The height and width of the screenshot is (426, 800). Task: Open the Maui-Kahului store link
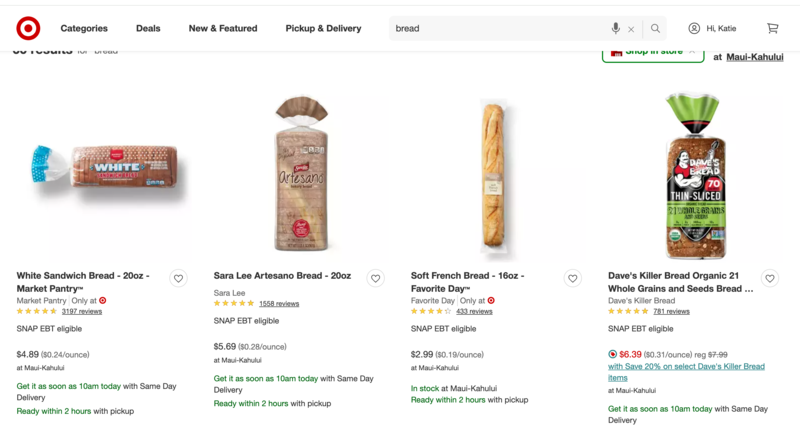755,57
